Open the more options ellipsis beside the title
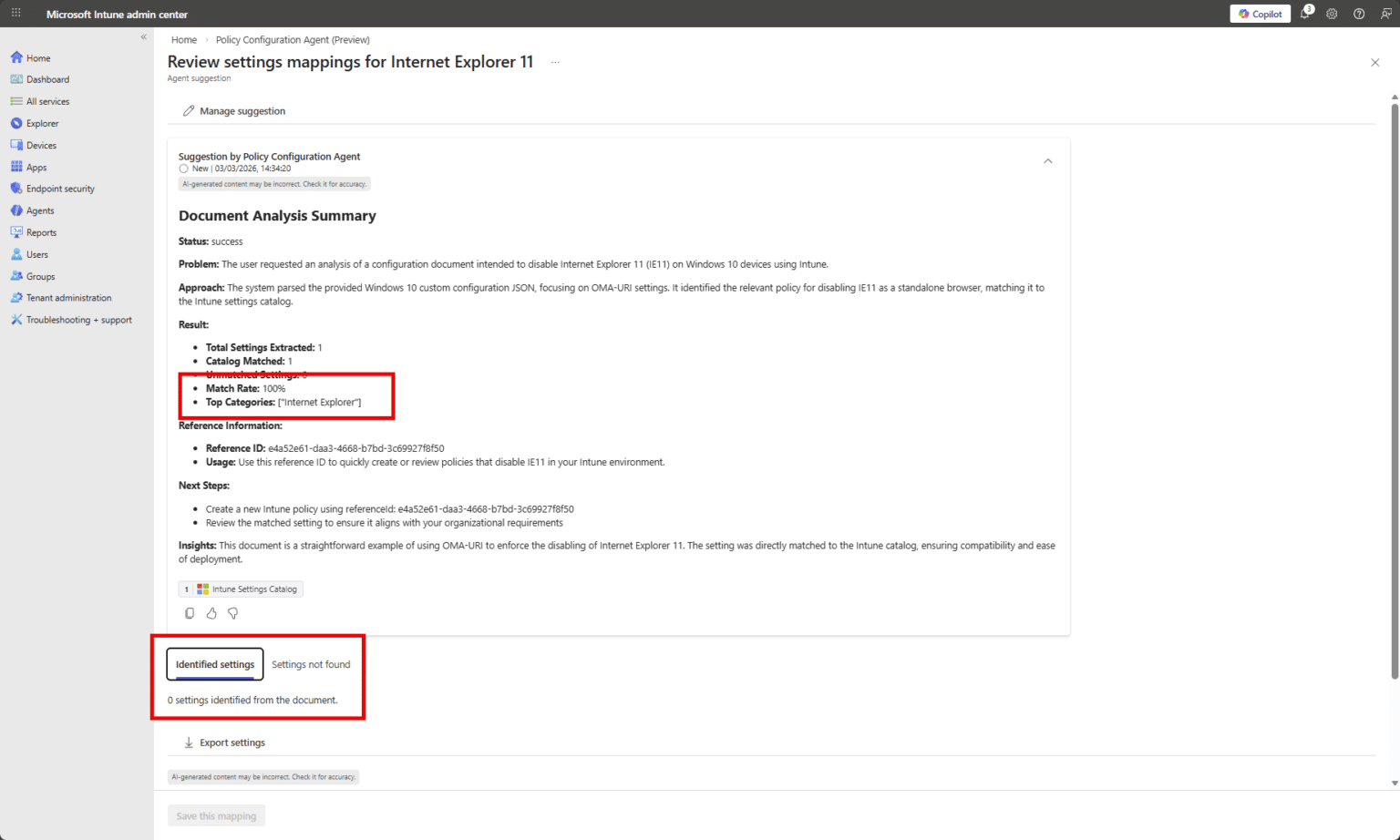The image size is (1400, 840). pos(555,62)
